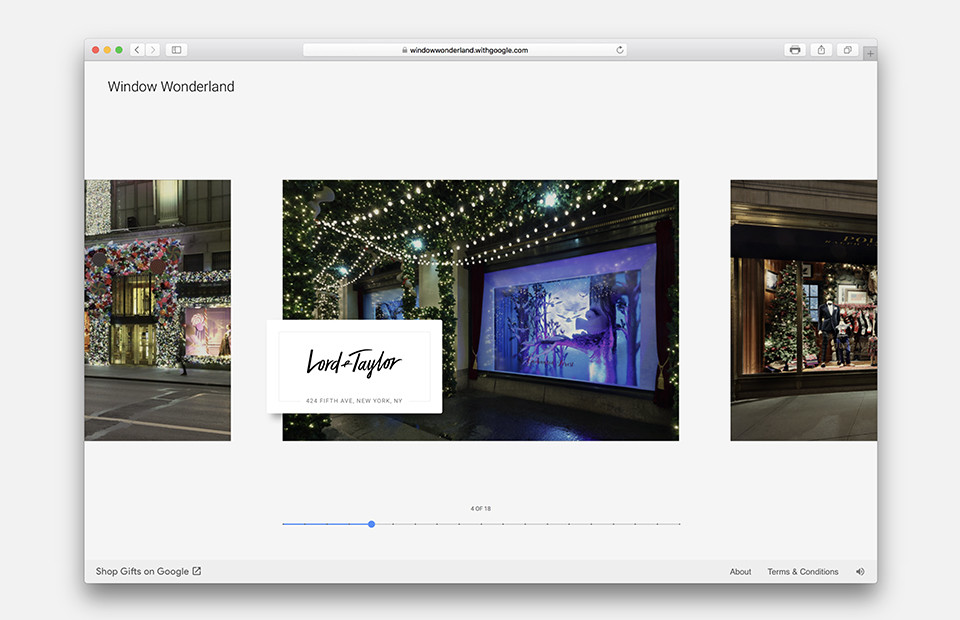This screenshot has width=960, height=620.
Task: View the next Polo Ralph Lauren storefront thumbnail
Action: point(803,310)
